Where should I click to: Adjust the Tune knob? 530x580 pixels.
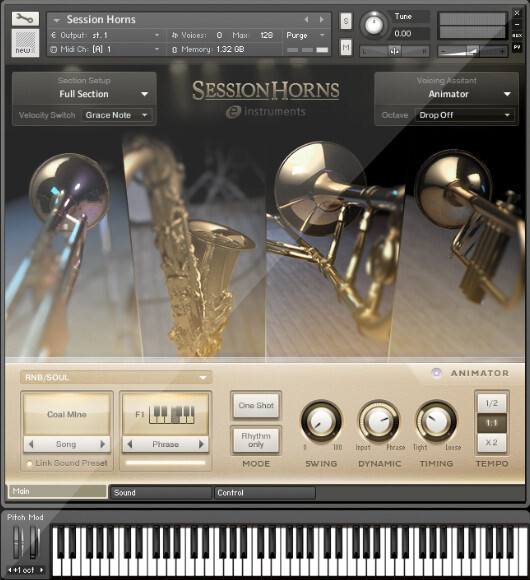(374, 25)
